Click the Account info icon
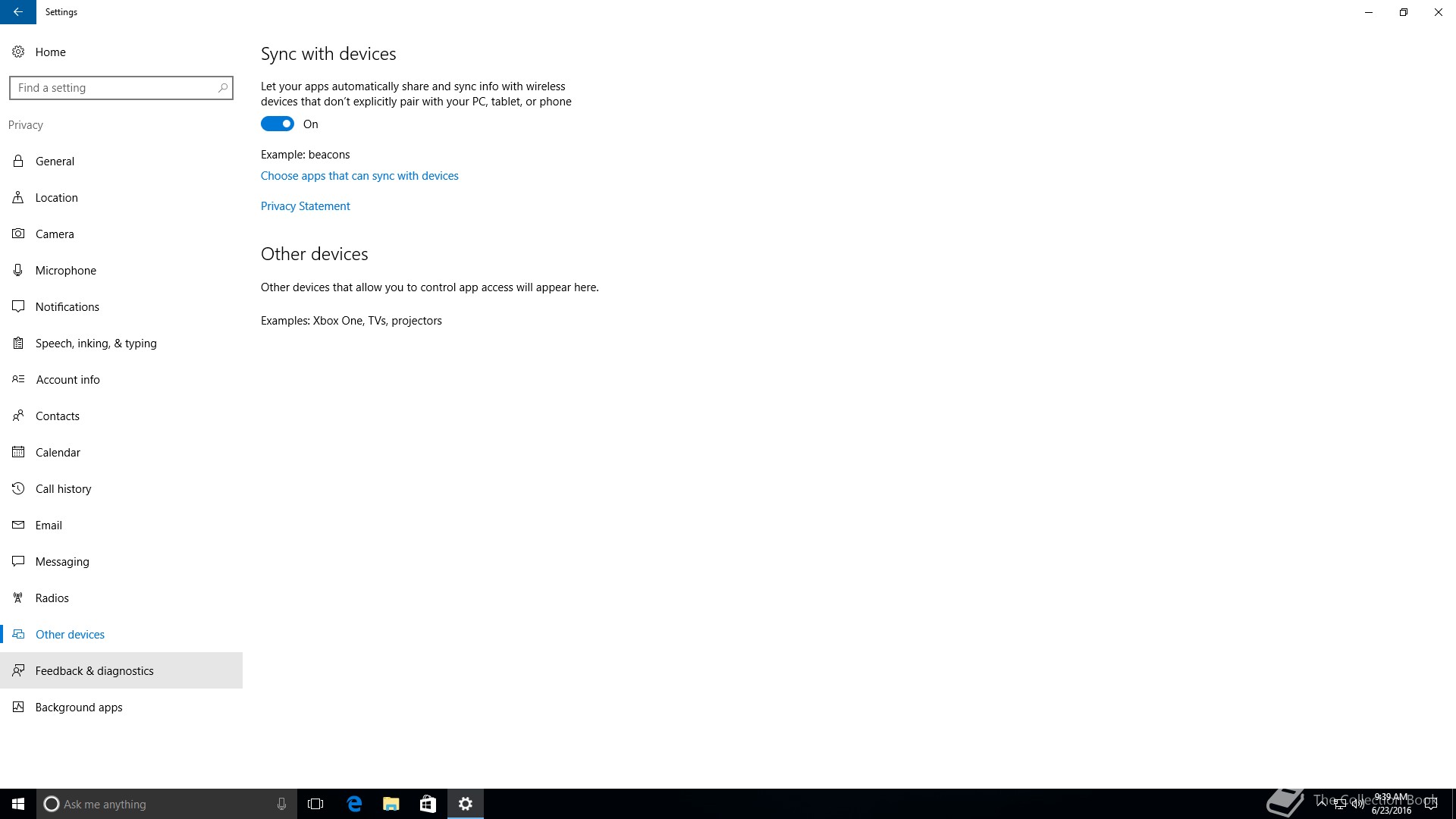 click(x=18, y=379)
